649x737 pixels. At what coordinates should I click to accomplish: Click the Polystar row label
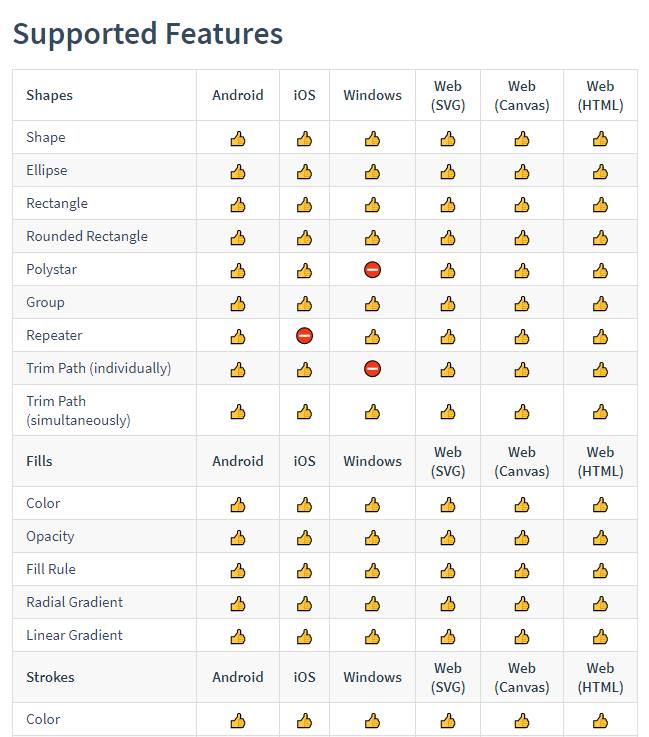click(x=52, y=269)
